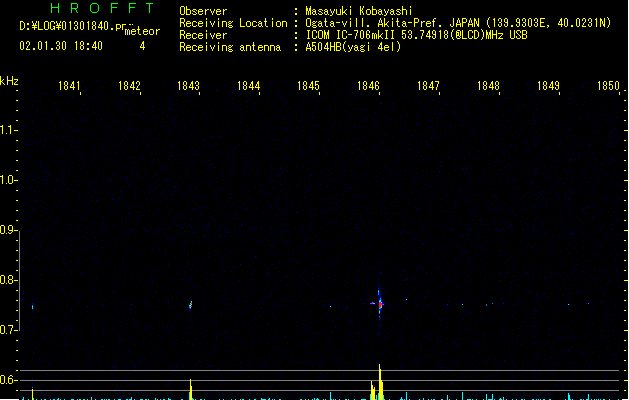
Task: Click the 0.6 kHz frequency label
Action: tap(7, 380)
